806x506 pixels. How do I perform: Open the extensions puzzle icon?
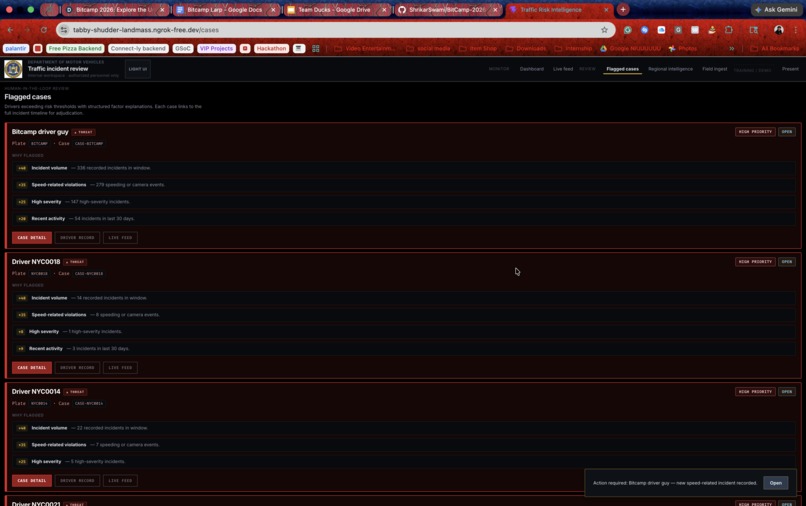tap(728, 30)
